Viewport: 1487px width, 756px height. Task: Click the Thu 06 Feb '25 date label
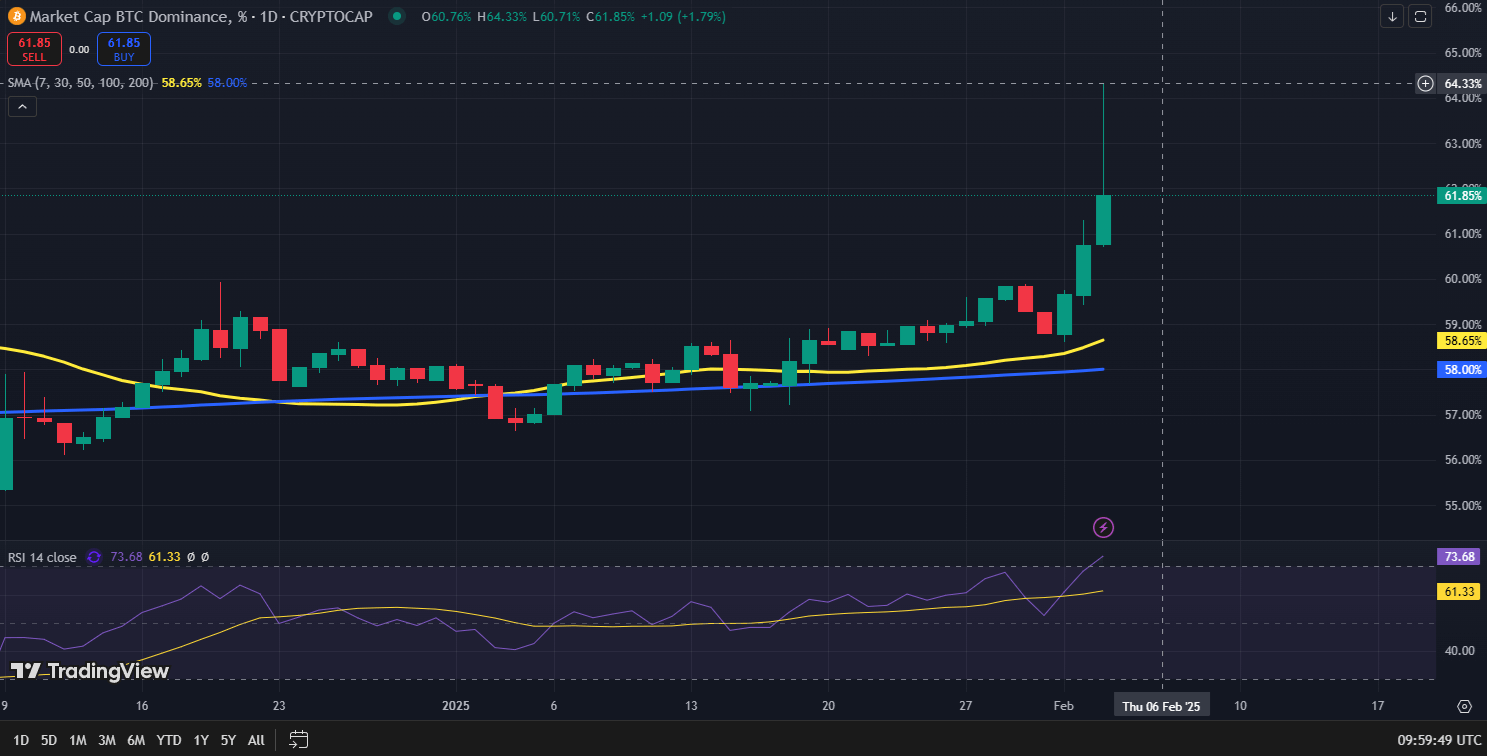[1161, 704]
